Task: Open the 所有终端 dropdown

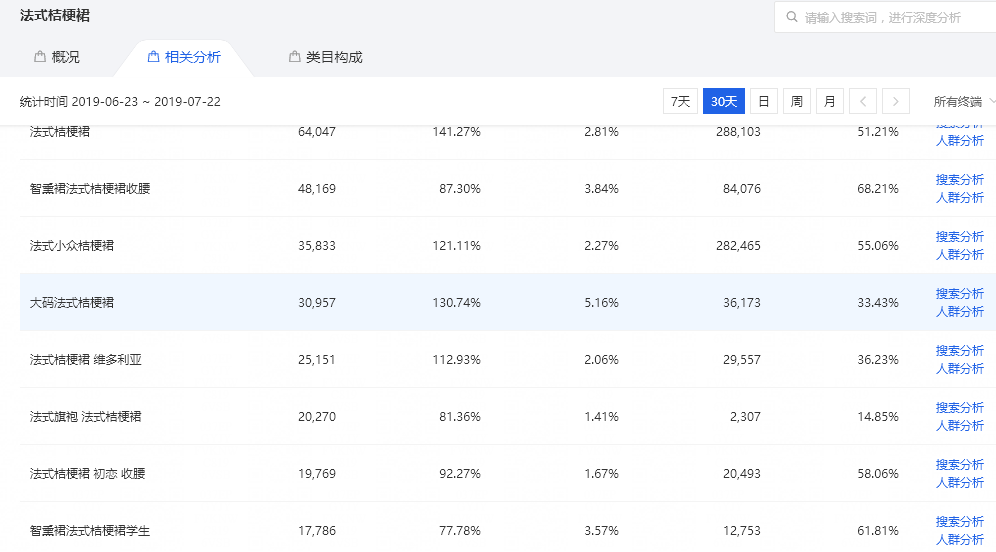Action: coord(964,101)
